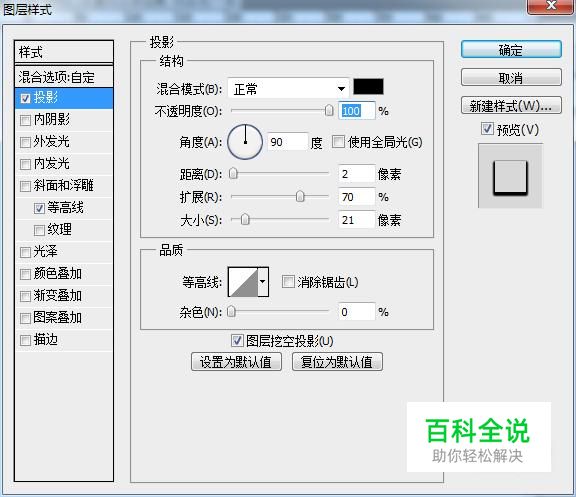Select the 内阴影 list row label
The image size is (576, 497).
pos(51,120)
